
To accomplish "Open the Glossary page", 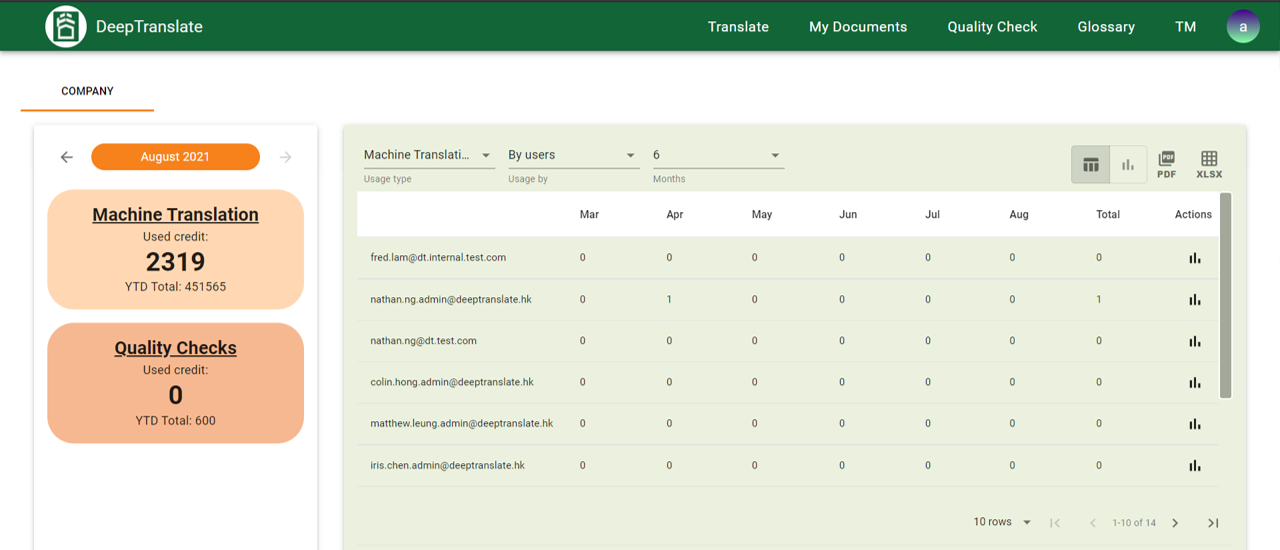I will point(1106,27).
